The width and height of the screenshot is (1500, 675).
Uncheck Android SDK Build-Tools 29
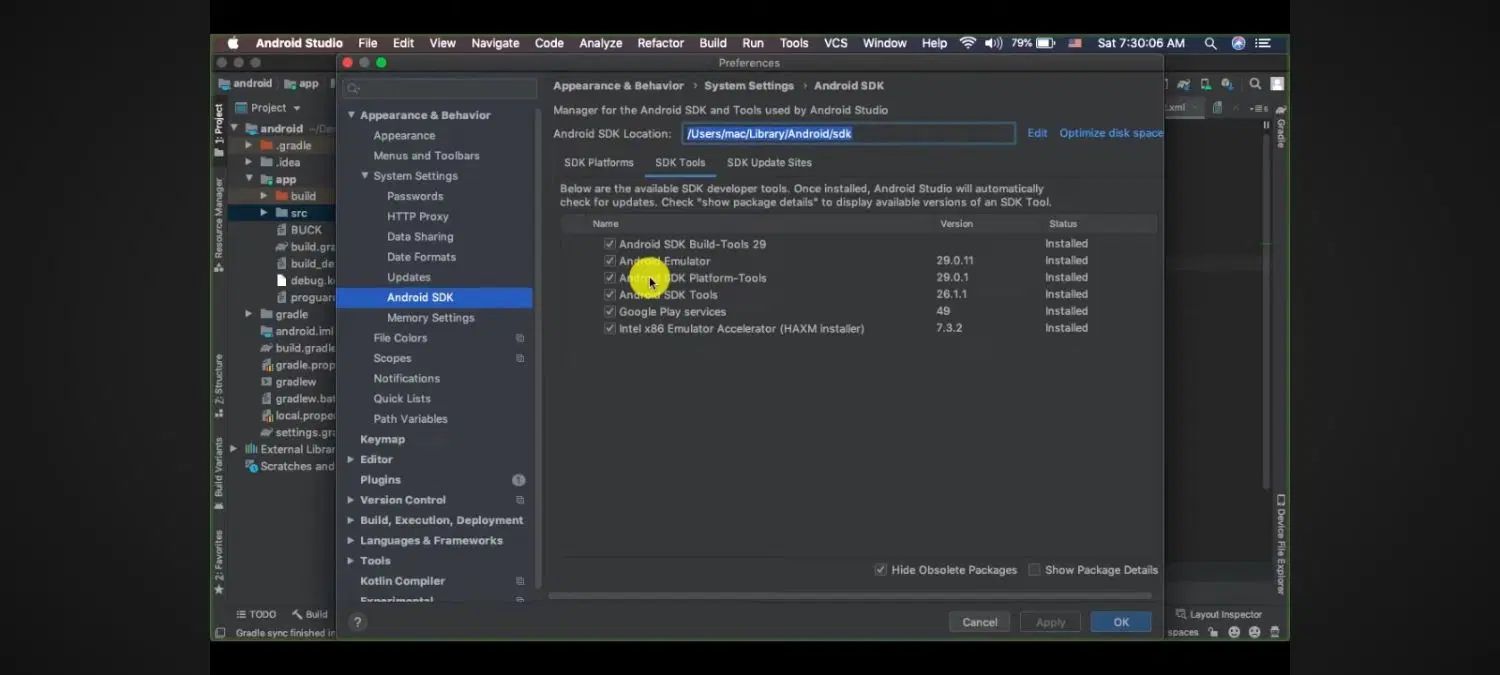click(x=610, y=244)
